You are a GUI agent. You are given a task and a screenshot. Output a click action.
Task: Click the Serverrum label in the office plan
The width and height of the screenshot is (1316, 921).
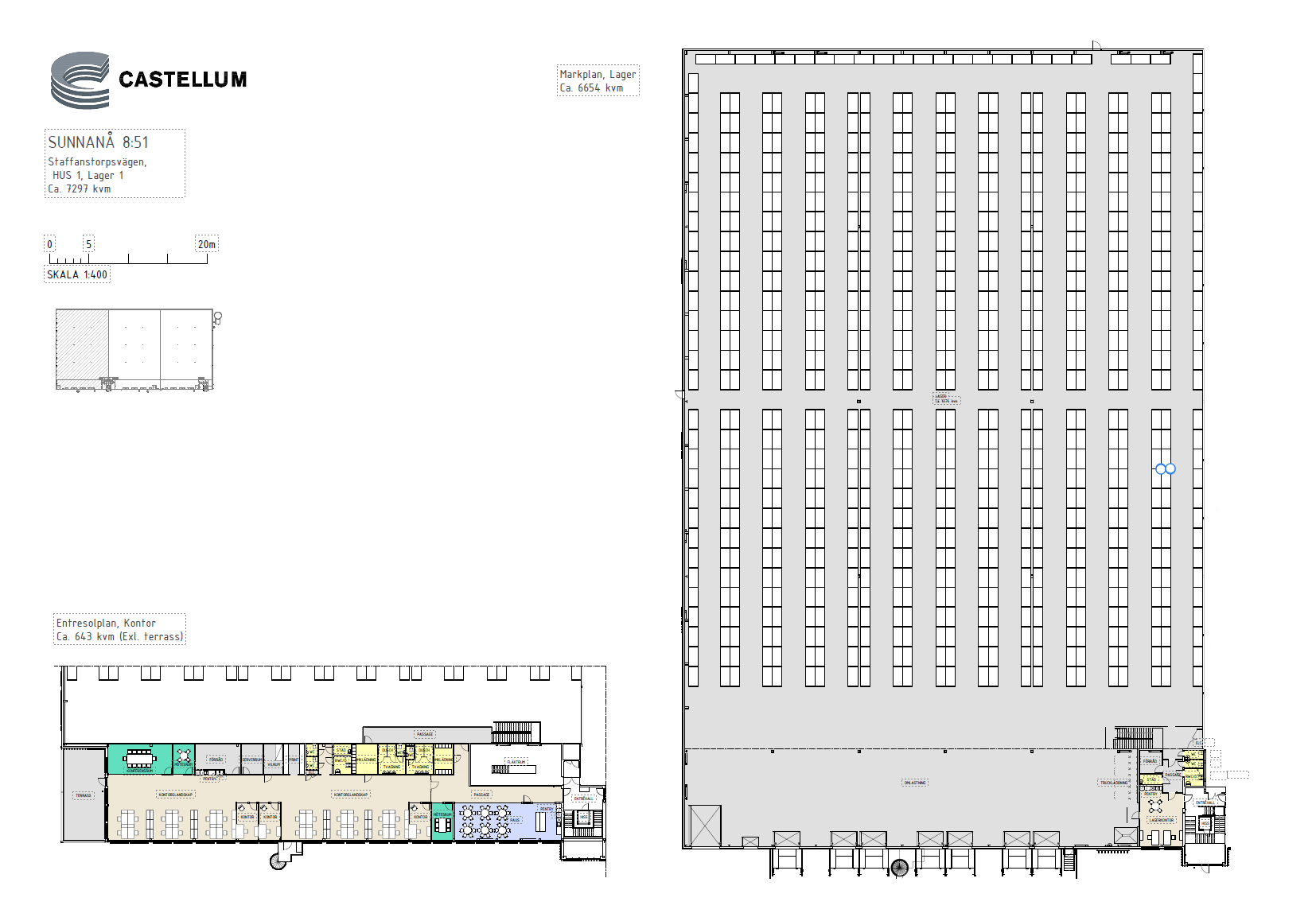[251, 760]
